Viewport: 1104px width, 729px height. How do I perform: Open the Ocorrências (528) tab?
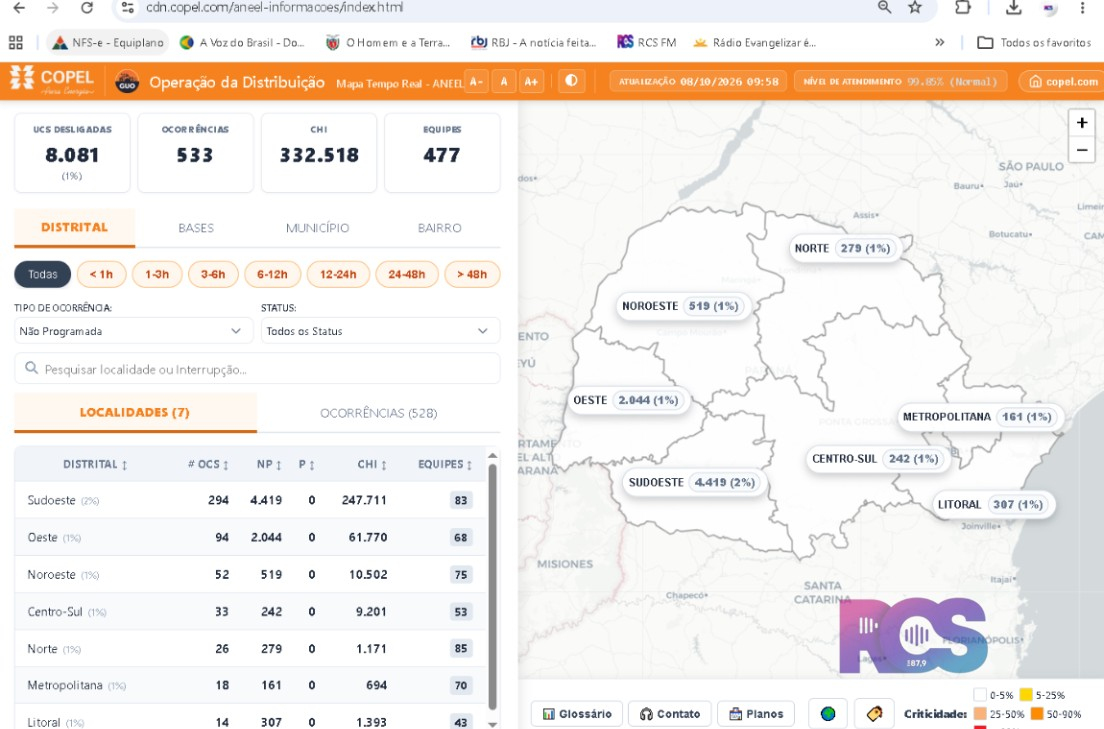point(379,413)
